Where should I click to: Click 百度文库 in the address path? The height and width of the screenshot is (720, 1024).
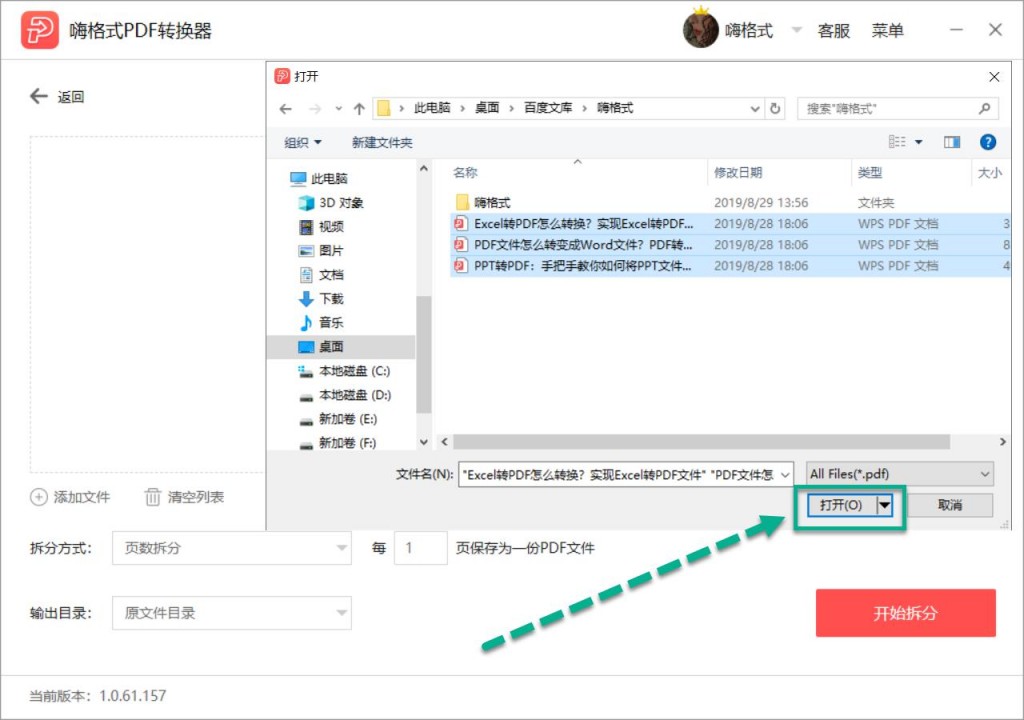(548, 108)
